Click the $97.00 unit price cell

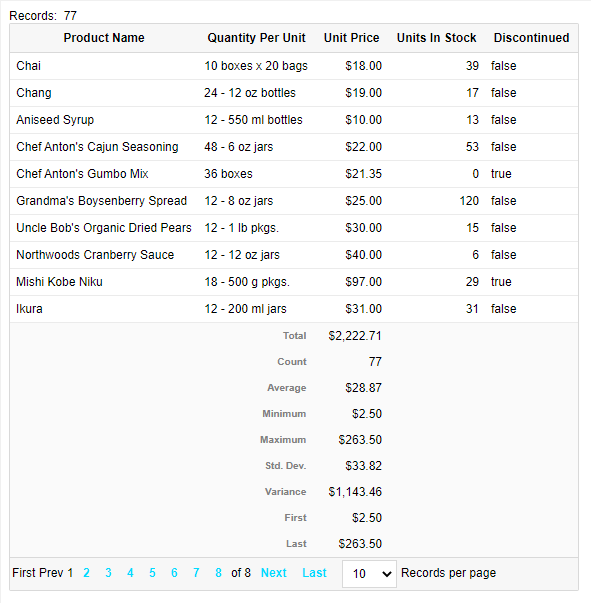[x=363, y=282]
